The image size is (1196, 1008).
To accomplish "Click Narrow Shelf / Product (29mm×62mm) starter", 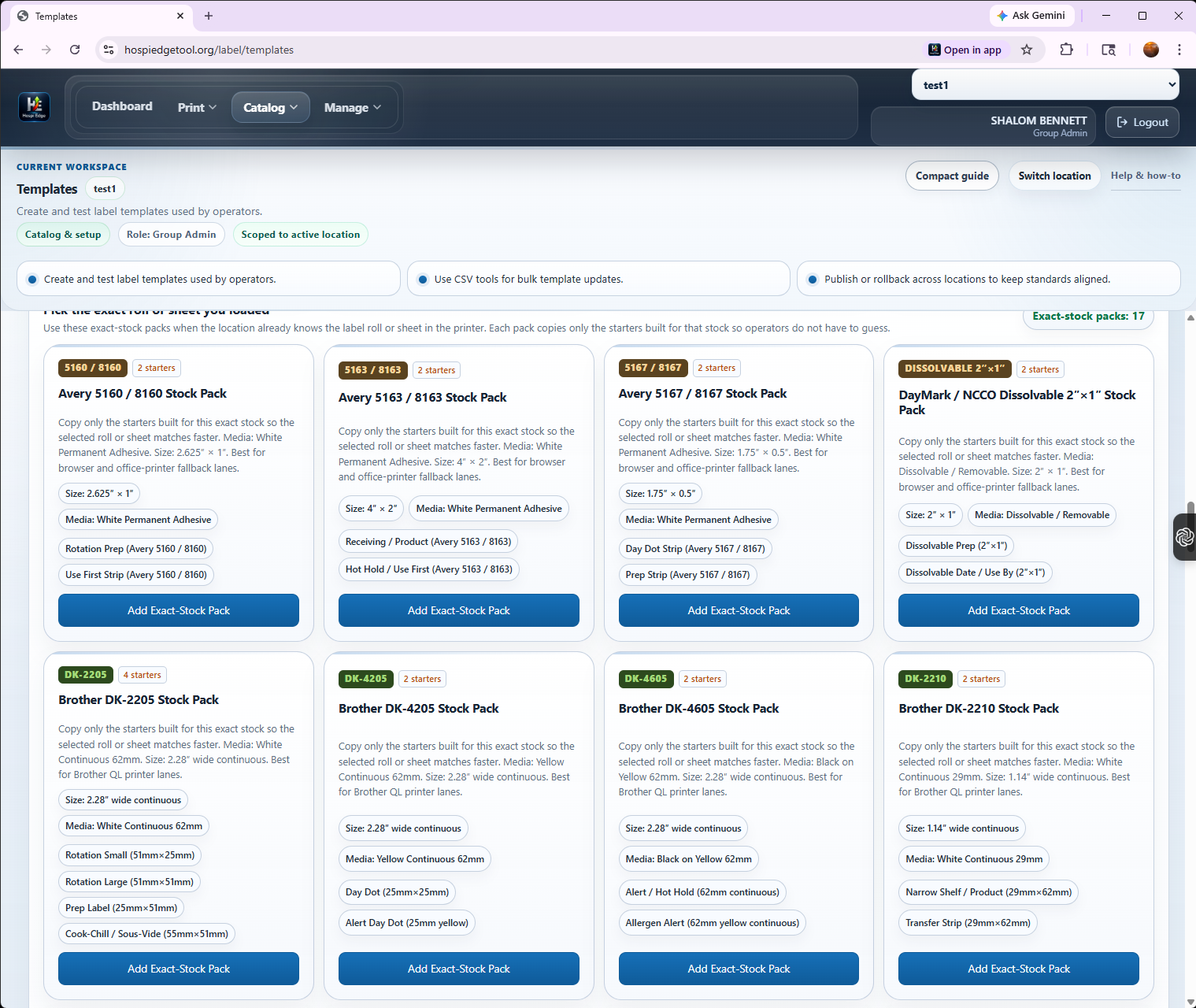I will click(989, 892).
